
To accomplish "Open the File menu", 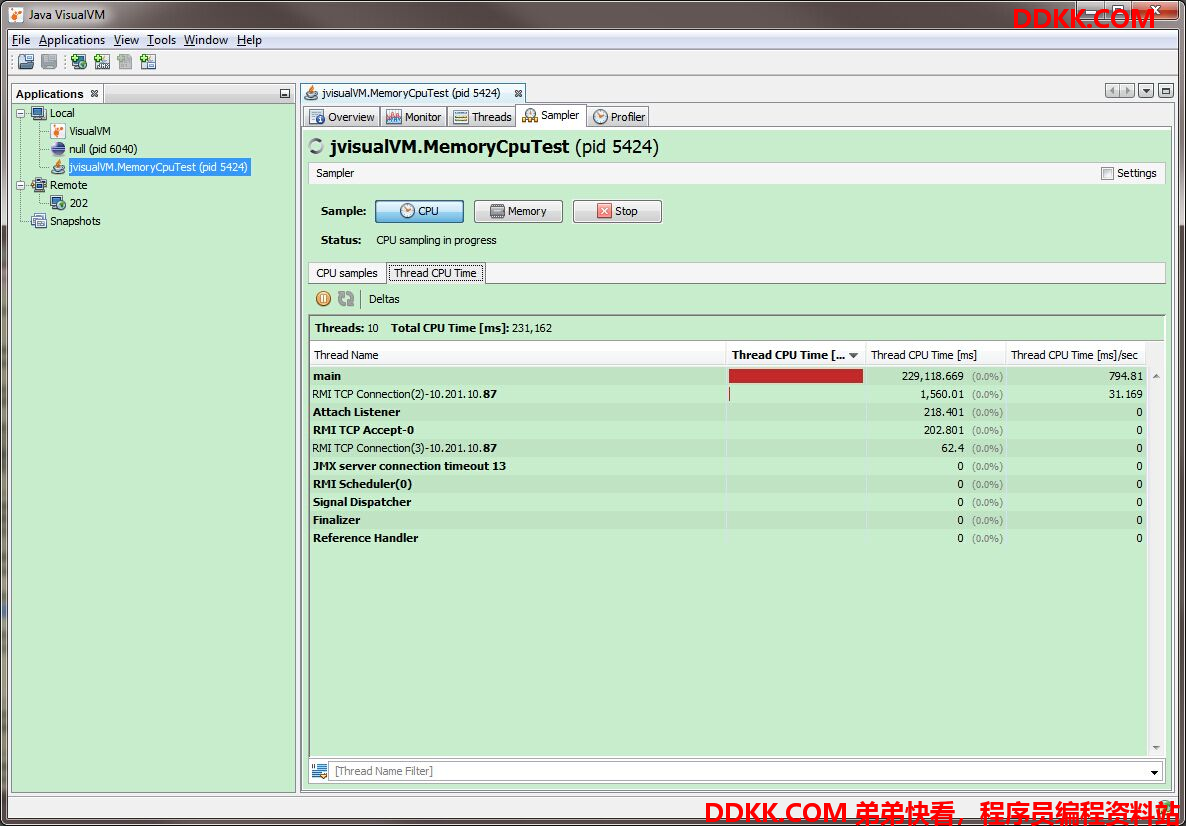I will (x=21, y=40).
